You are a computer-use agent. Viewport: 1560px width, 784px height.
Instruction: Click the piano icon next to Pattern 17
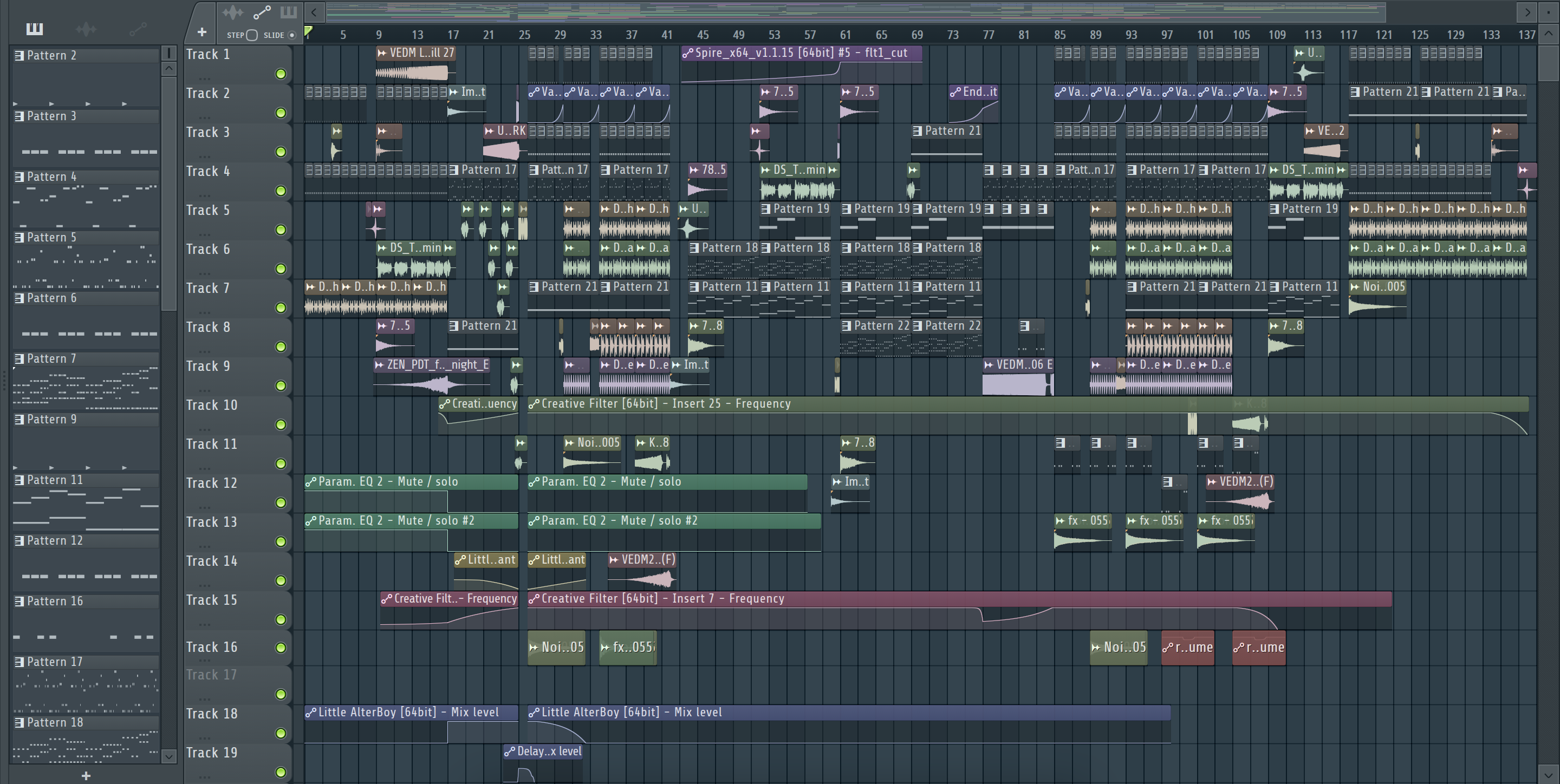click(x=19, y=662)
